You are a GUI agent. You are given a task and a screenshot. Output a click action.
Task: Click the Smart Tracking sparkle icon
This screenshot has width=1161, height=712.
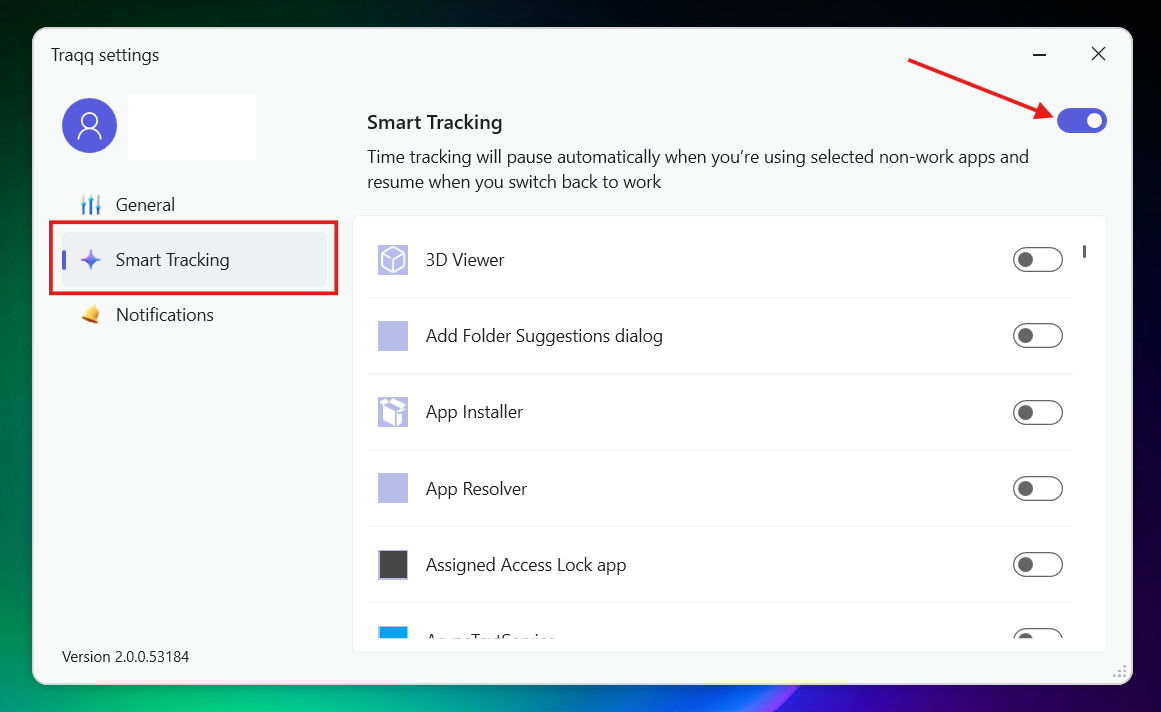90,260
